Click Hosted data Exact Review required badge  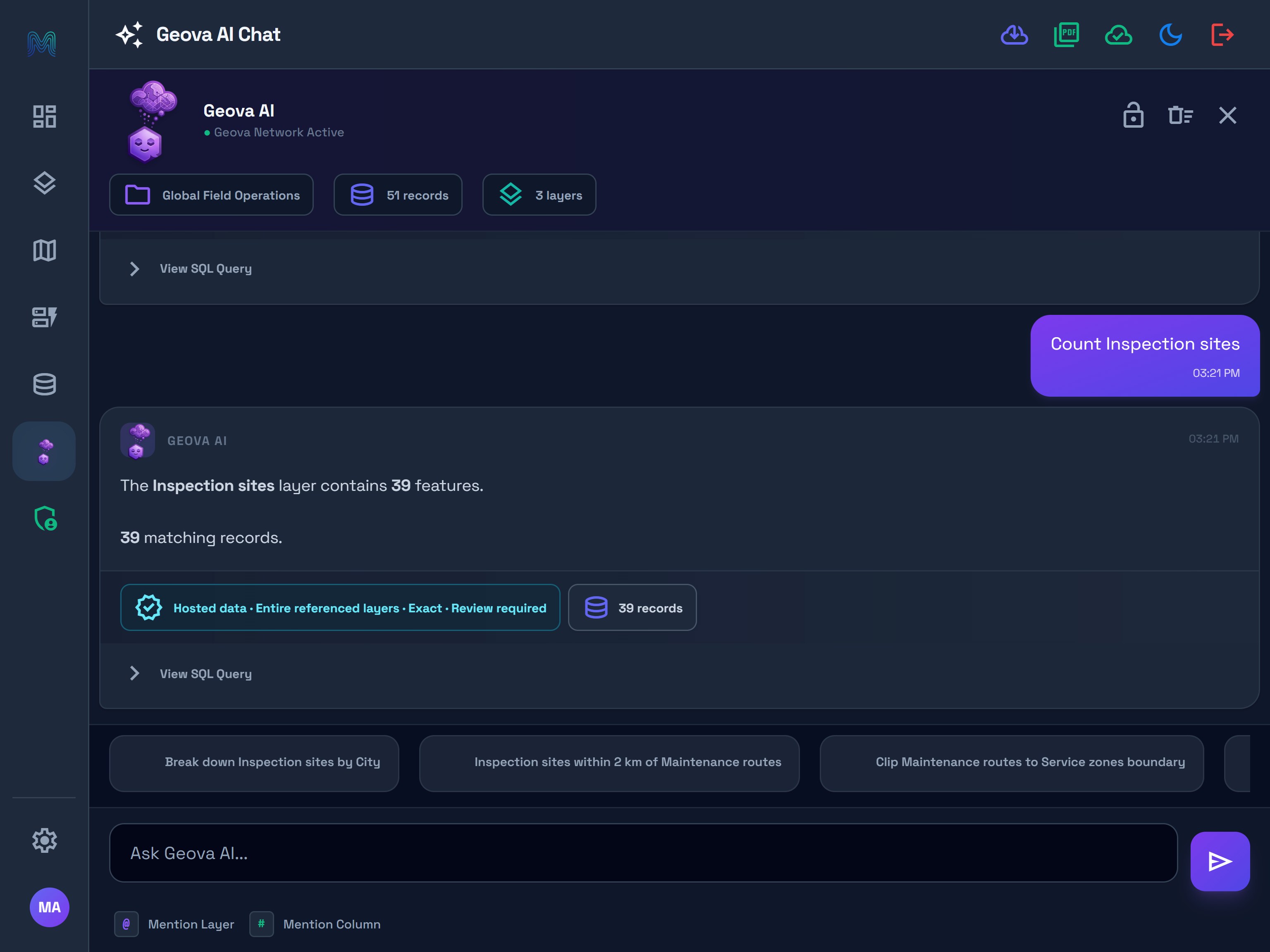[341, 608]
